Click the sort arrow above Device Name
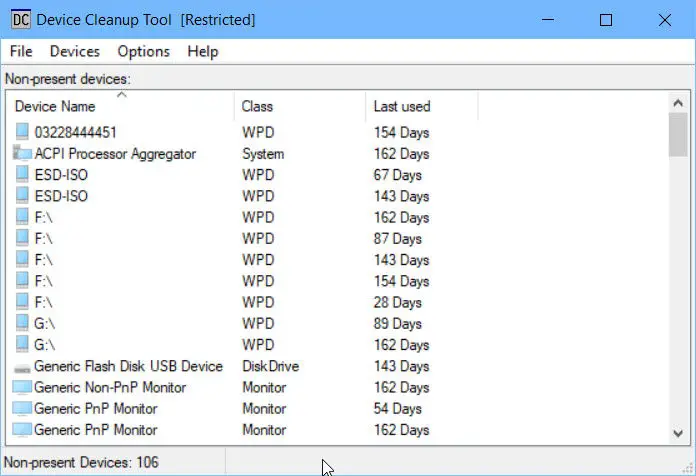Image resolution: width=696 pixels, height=476 pixels. coord(122,95)
